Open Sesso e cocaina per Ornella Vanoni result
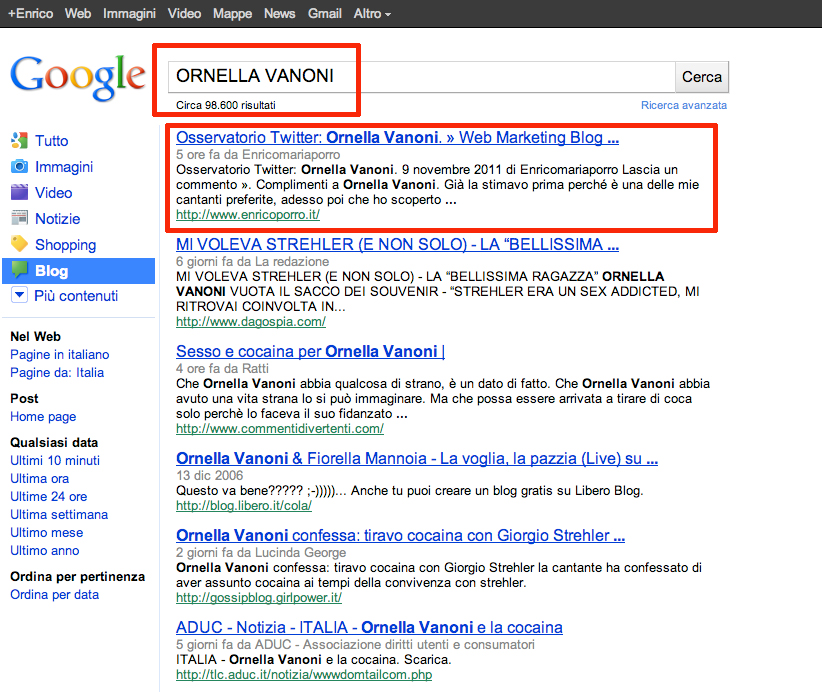The width and height of the screenshot is (822, 692). click(x=310, y=351)
